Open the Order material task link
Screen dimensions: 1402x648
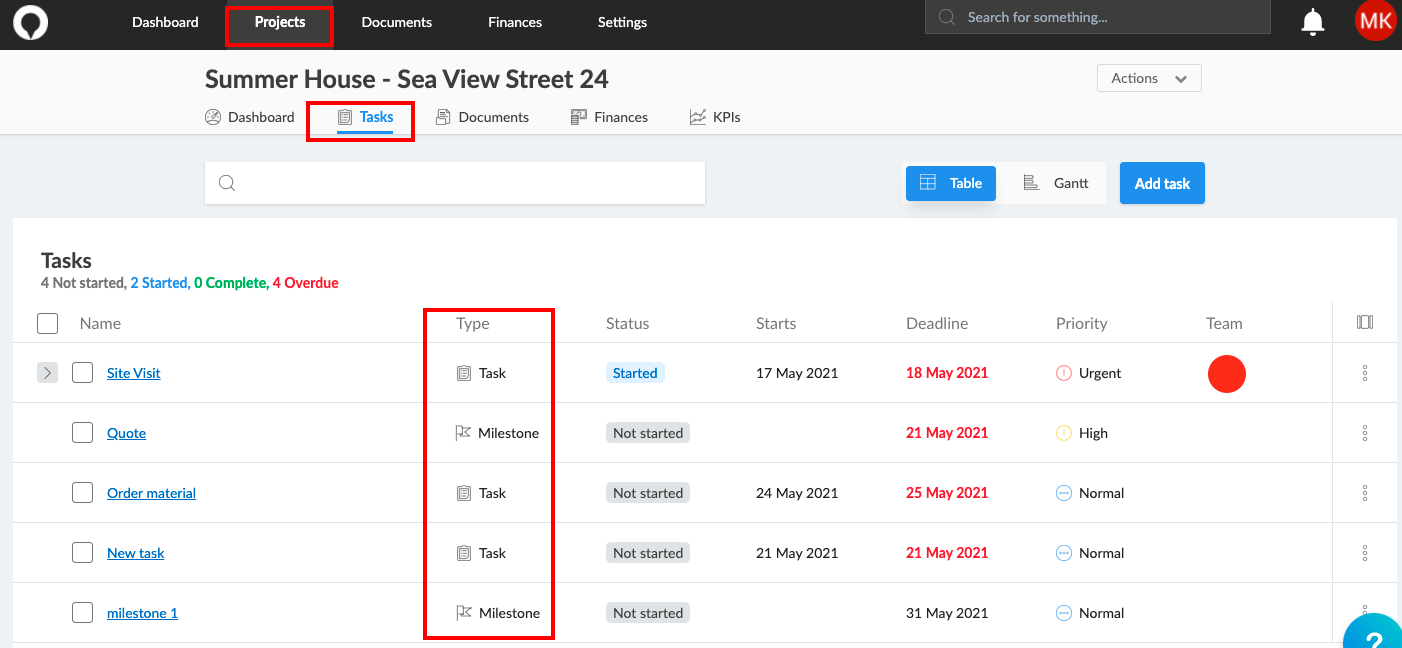[151, 493]
